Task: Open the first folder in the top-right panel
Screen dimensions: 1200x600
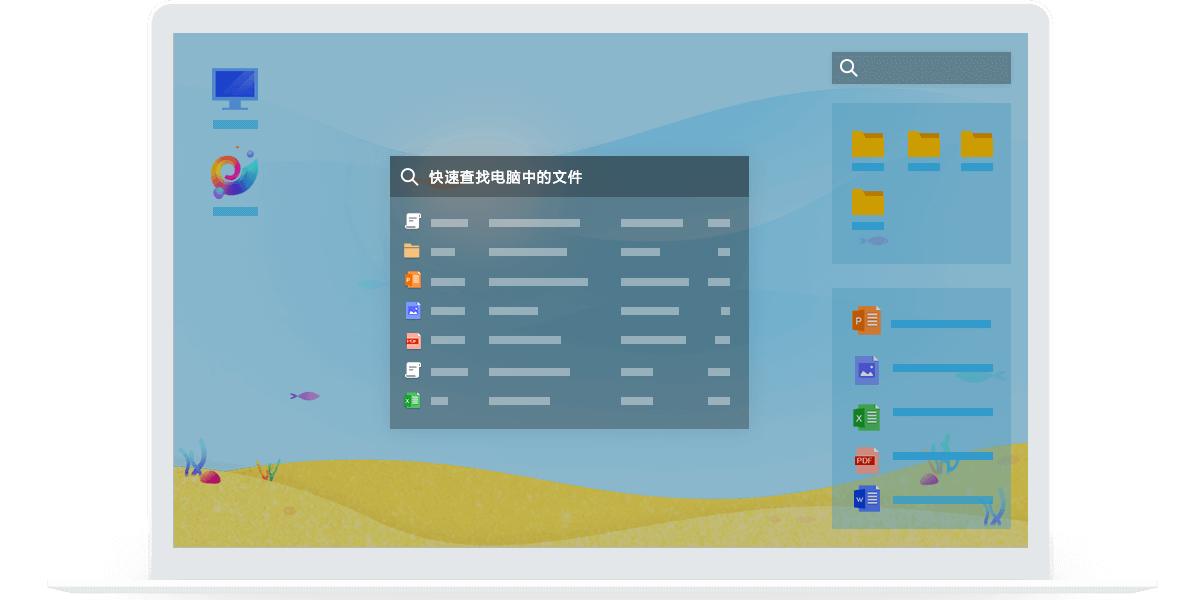Action: tap(868, 145)
